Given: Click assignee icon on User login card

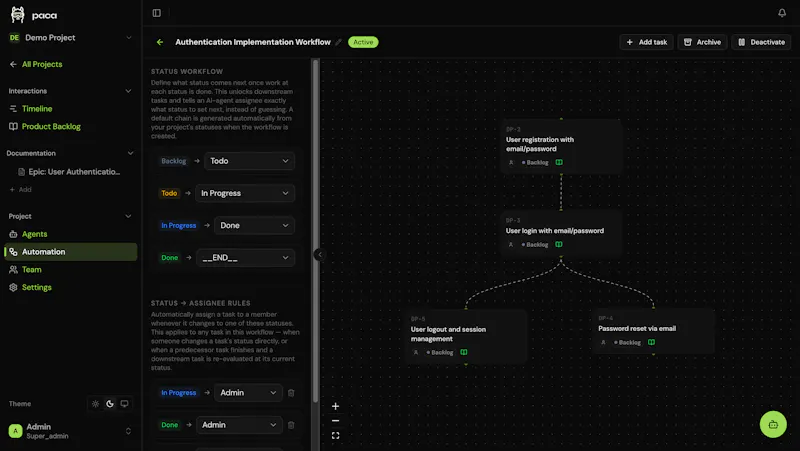Looking at the screenshot, I should click(x=511, y=244).
